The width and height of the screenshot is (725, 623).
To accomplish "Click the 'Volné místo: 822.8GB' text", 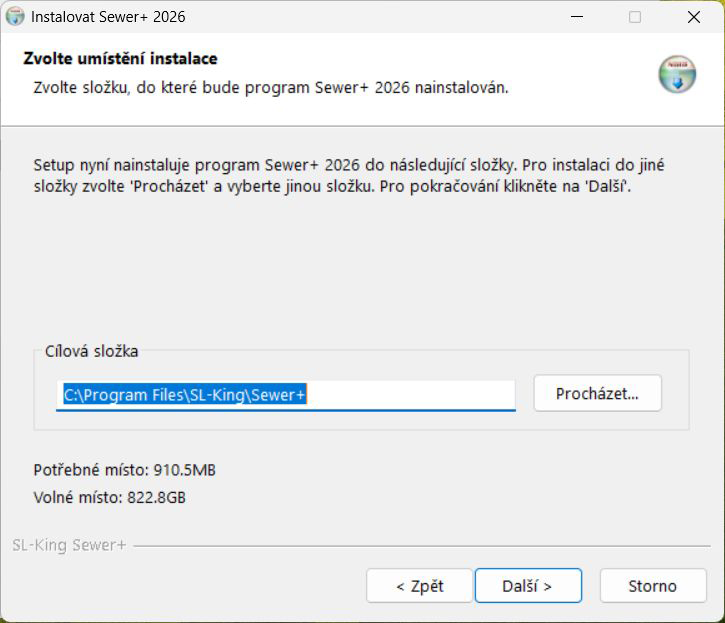I will (x=110, y=498).
